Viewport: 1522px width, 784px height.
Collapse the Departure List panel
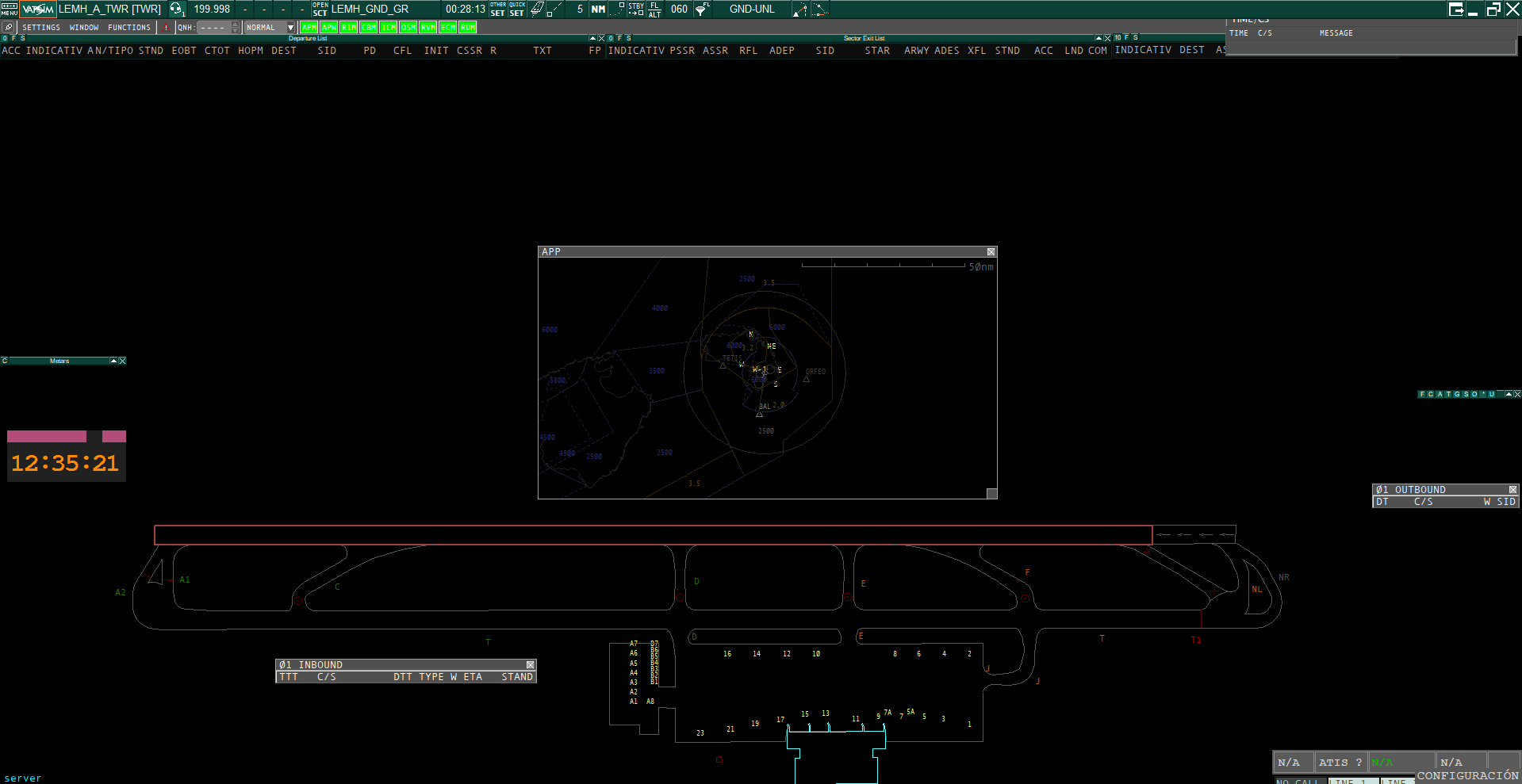[x=592, y=38]
